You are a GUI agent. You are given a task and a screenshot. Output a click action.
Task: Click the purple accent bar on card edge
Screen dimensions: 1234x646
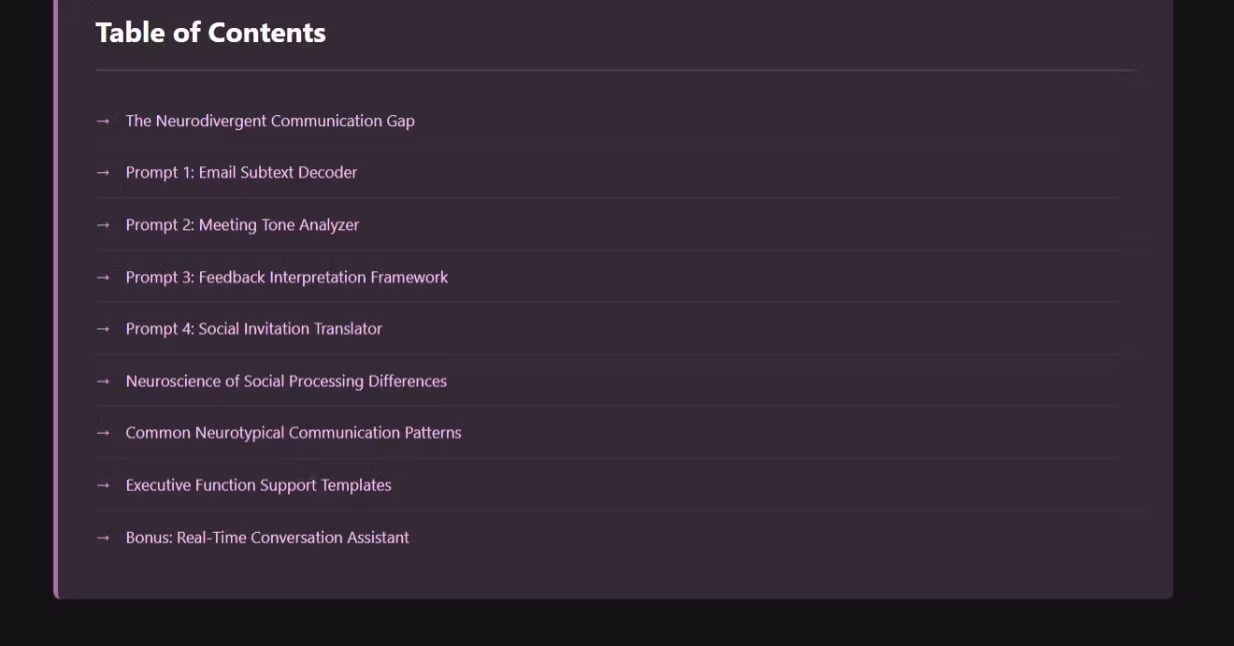click(56, 300)
